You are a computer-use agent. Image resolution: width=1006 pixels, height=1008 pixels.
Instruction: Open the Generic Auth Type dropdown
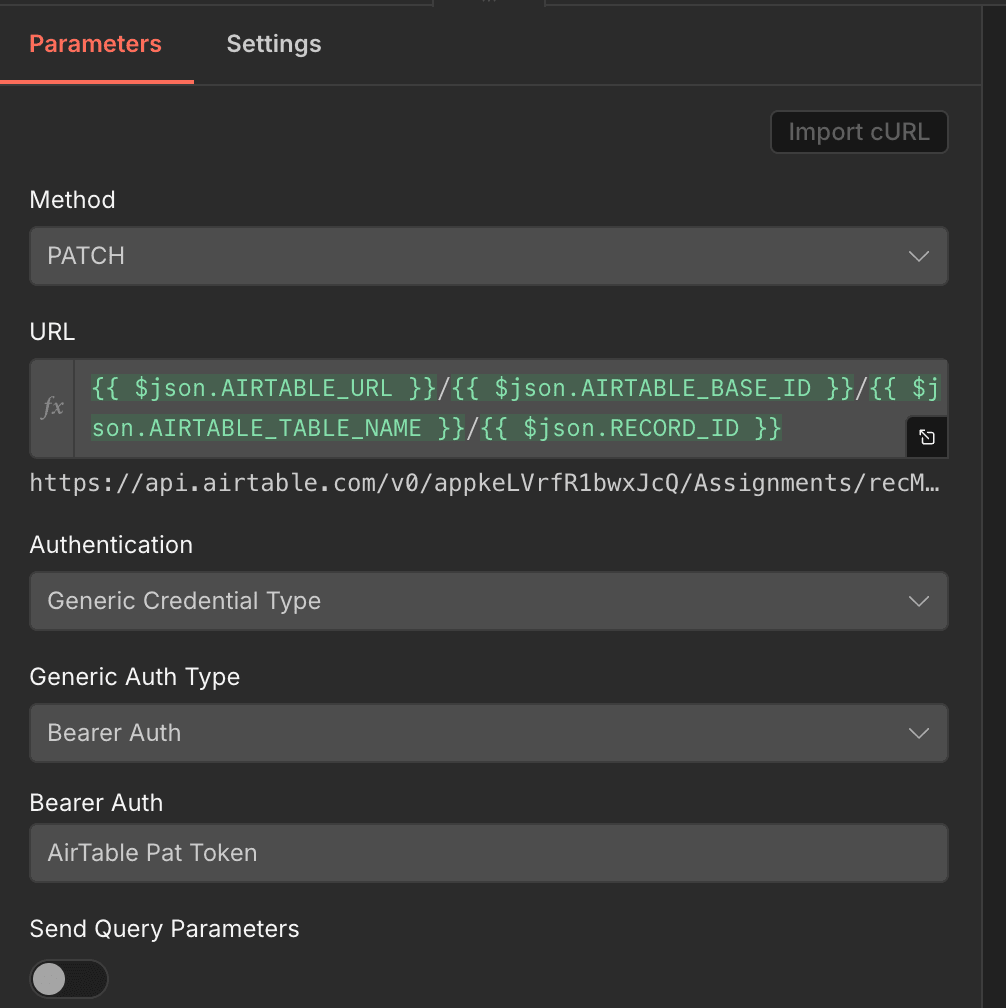point(489,733)
